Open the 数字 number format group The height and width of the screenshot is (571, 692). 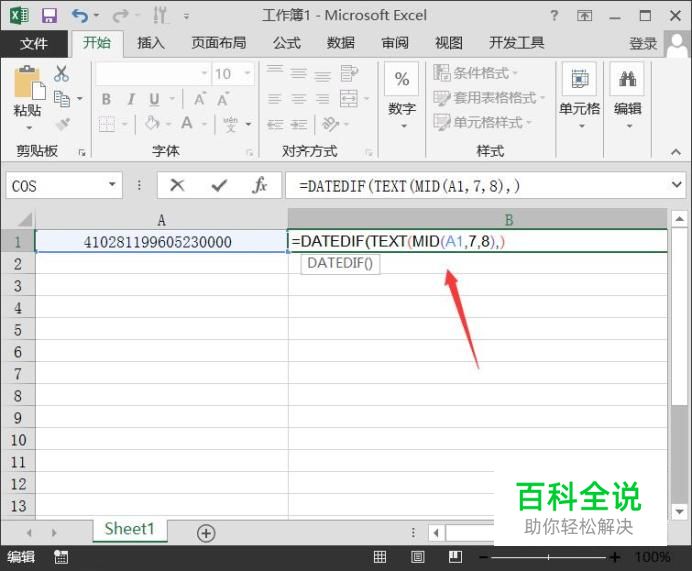pos(402,96)
